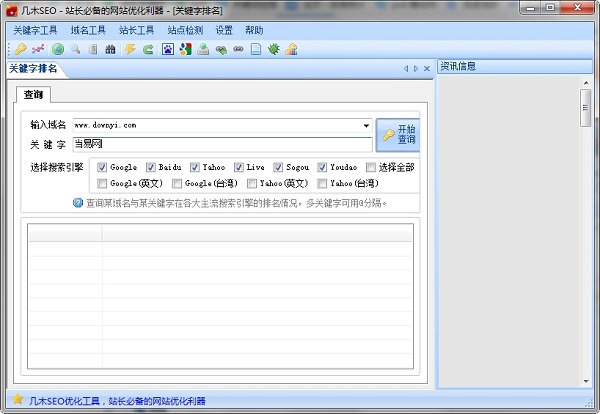Viewport: 600px width, 414px height.
Task: Click the lightning bolt toolbar icon
Action: tap(131, 48)
